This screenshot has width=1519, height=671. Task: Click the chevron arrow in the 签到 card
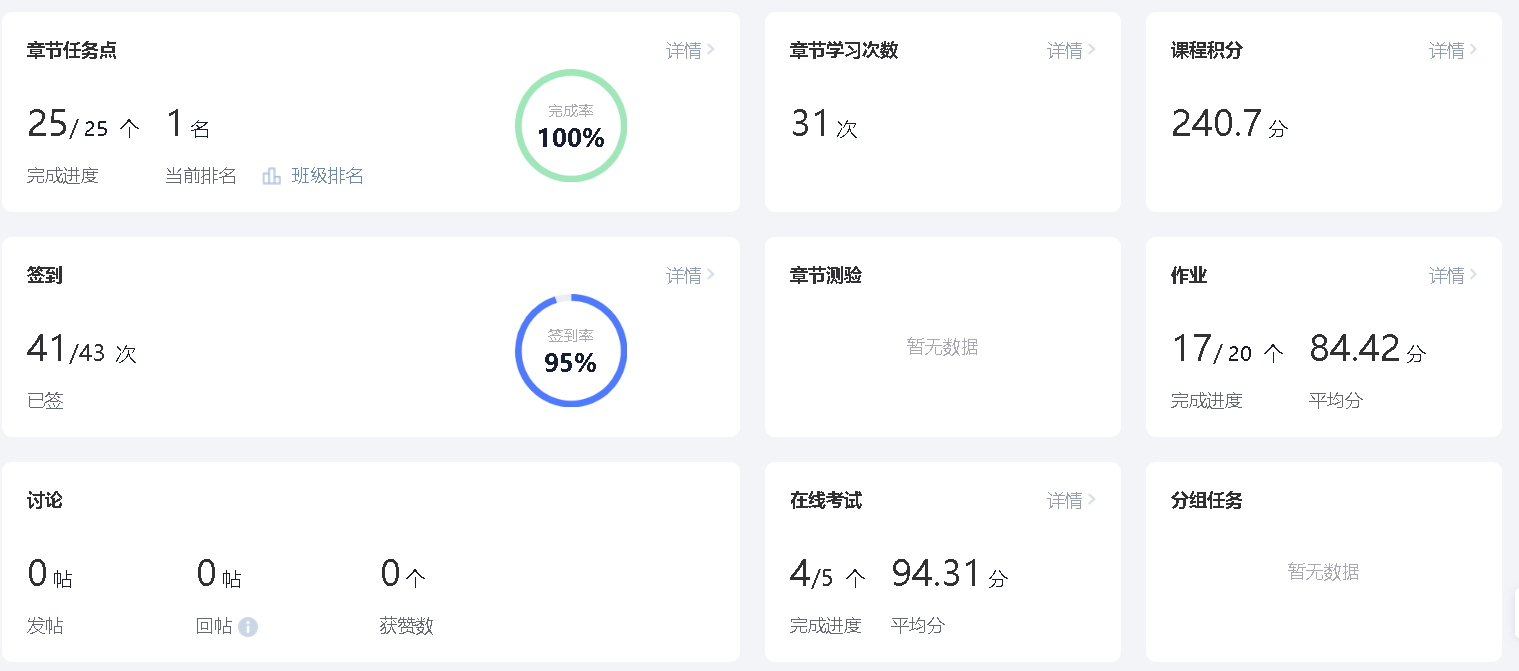[711, 275]
